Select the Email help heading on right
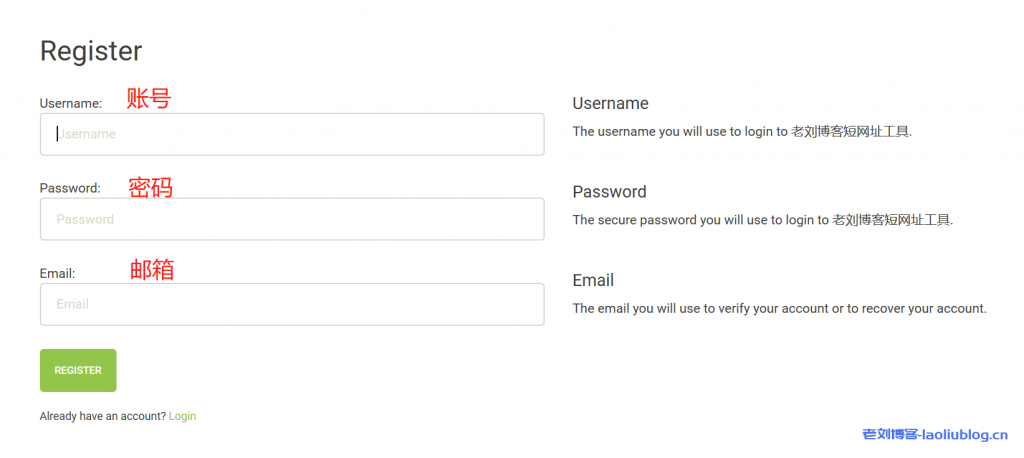This screenshot has width=1024, height=458. [x=593, y=280]
